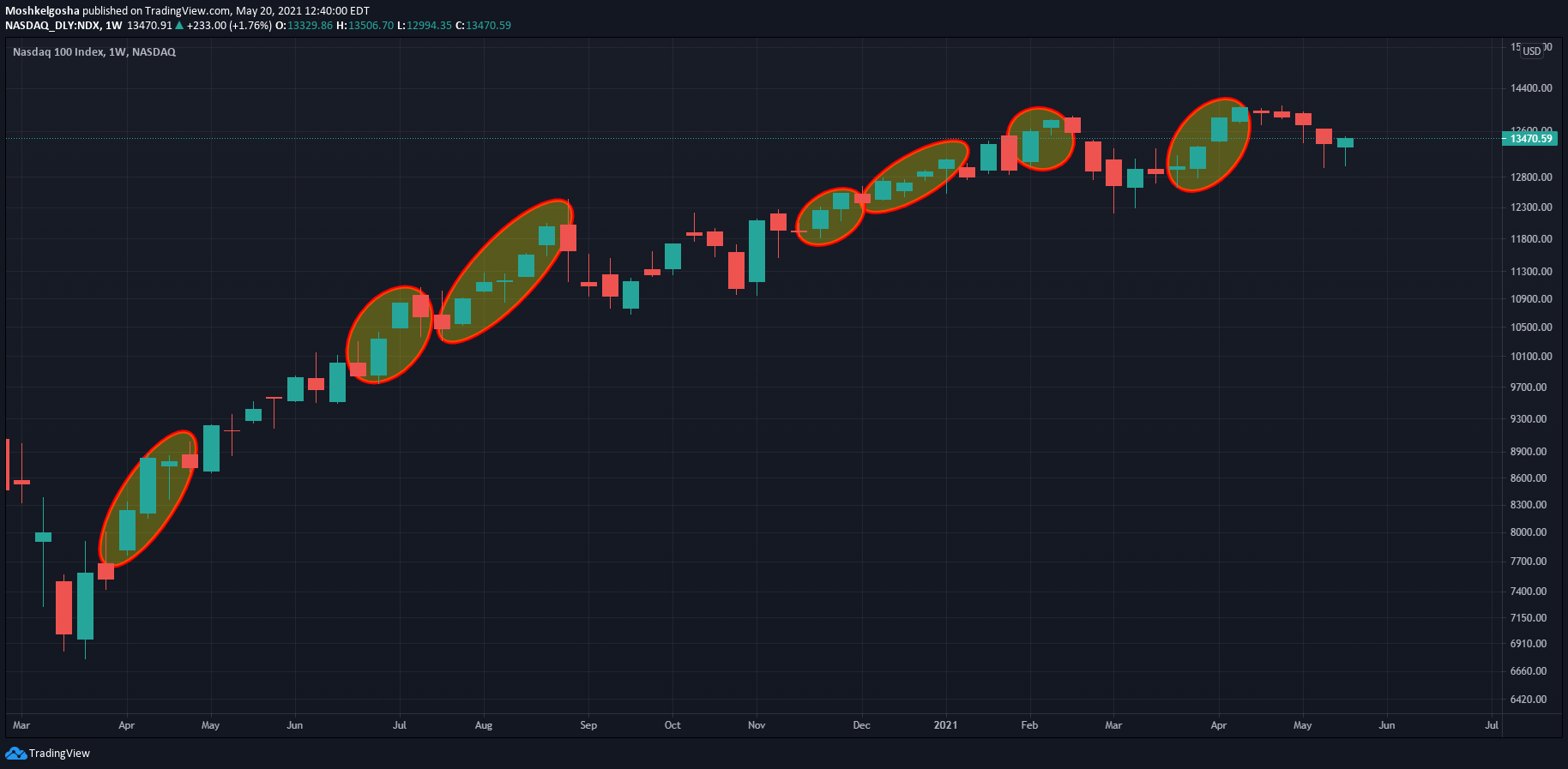Click the Nasdaq 100 Index, 1W, NASDAQ legend
1568x769 pixels.
[94, 52]
